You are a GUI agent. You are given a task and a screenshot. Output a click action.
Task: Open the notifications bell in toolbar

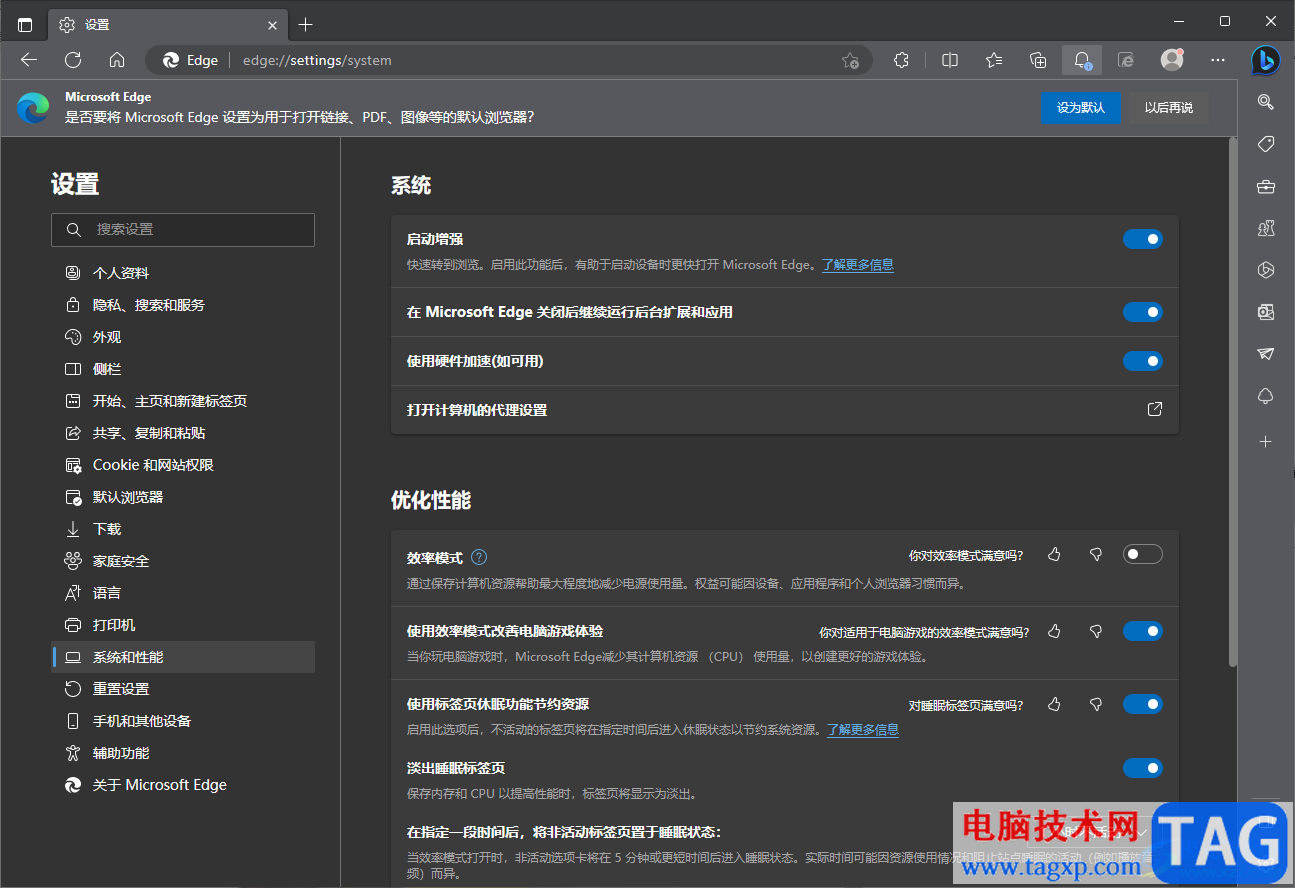point(1082,60)
